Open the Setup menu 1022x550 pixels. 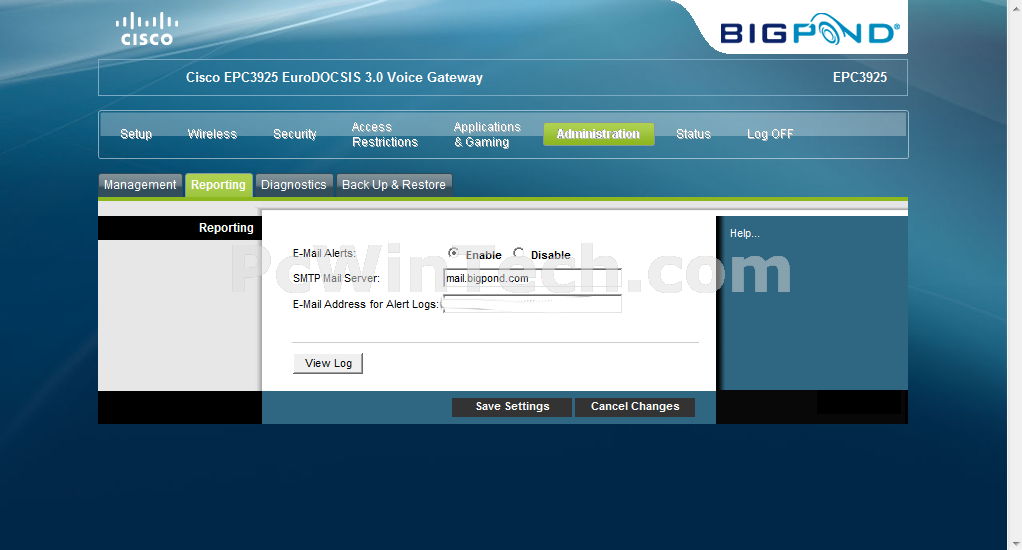[x=136, y=134]
